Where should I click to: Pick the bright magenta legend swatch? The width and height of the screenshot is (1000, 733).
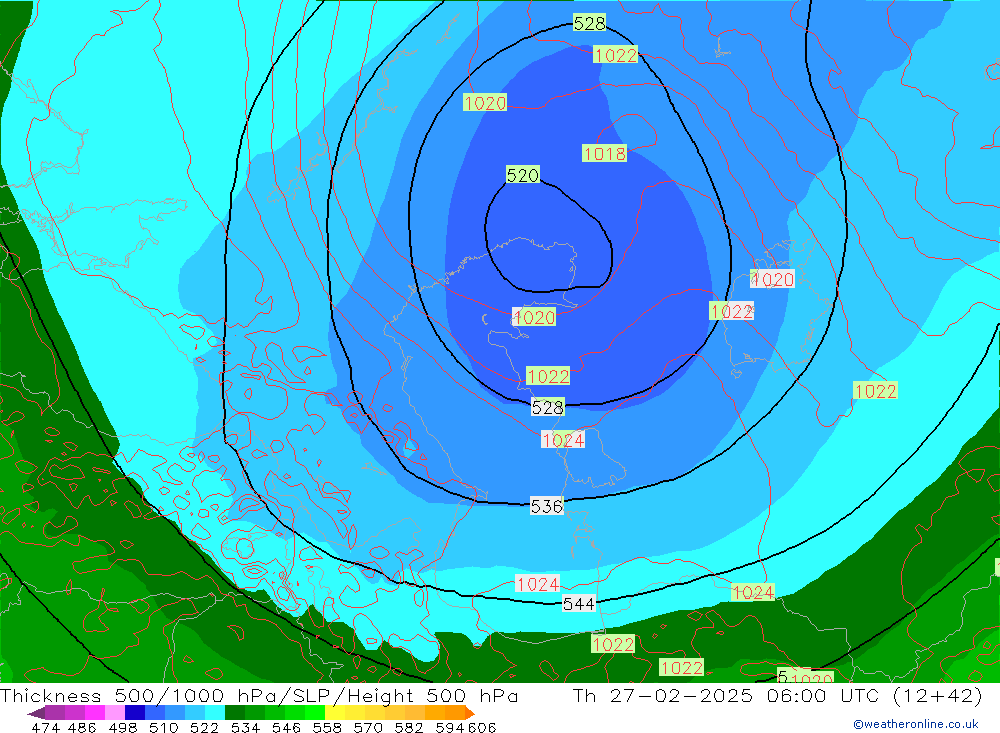[94, 712]
